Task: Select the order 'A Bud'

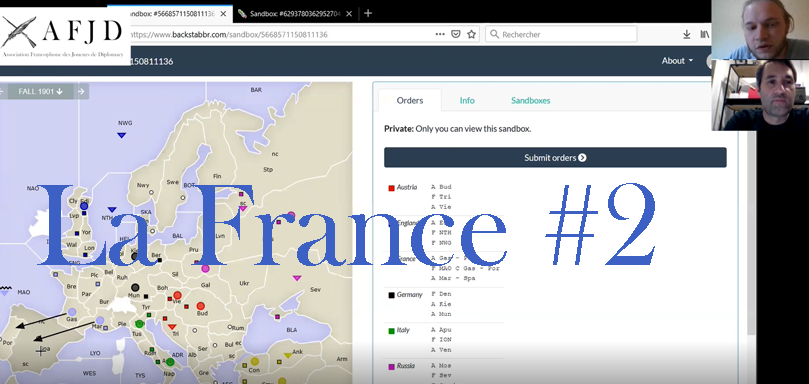Action: (441, 187)
